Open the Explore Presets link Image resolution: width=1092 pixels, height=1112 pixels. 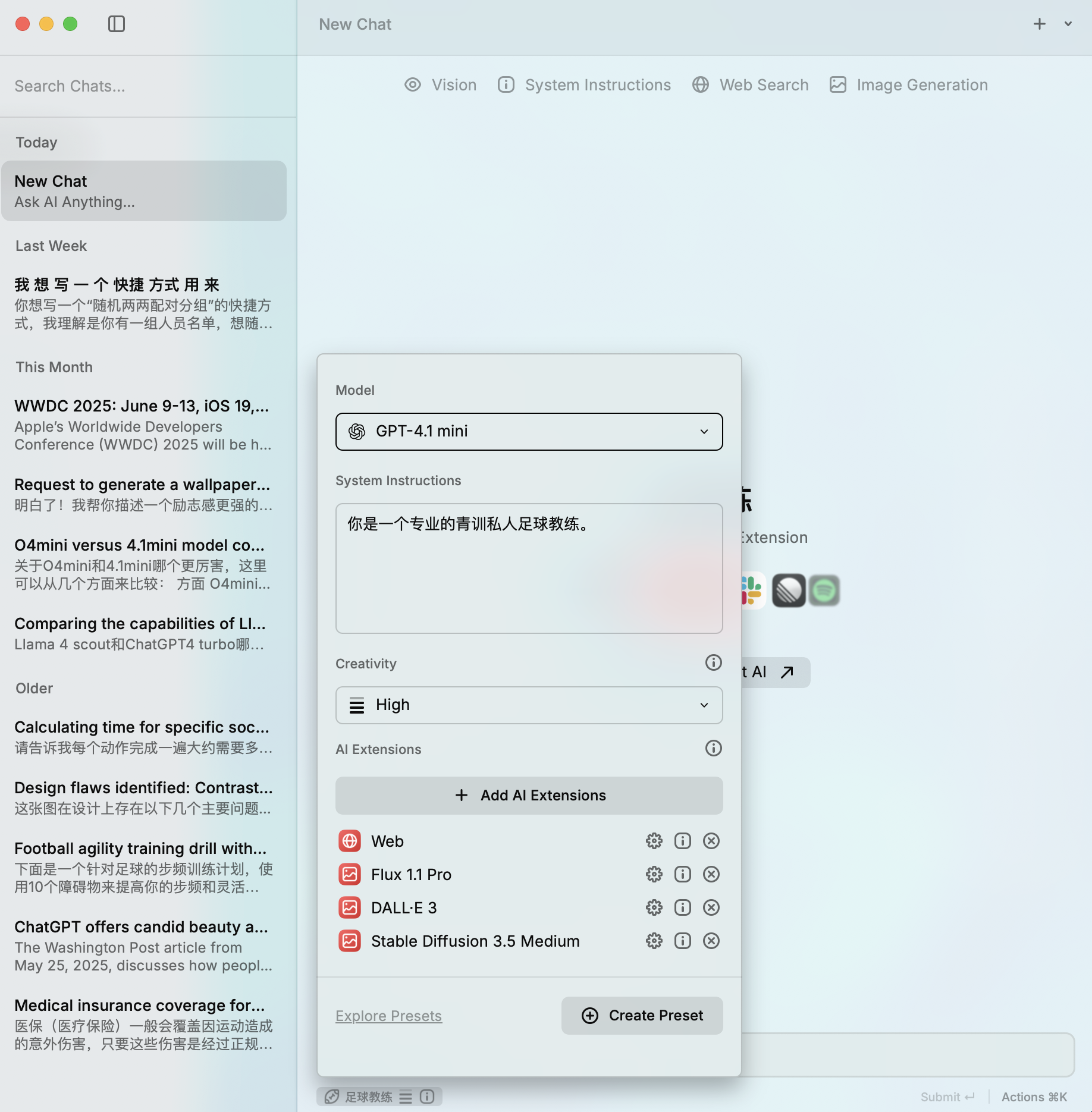pos(388,1016)
